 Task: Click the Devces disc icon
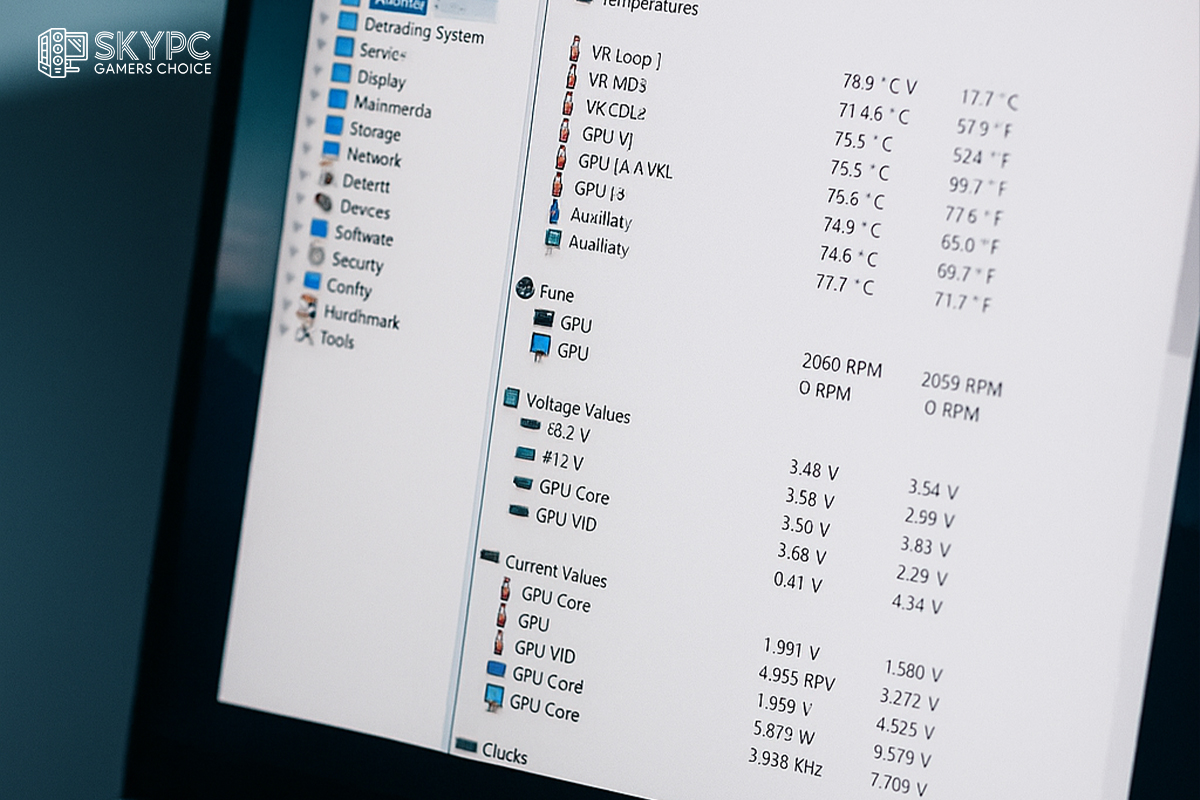pos(323,203)
